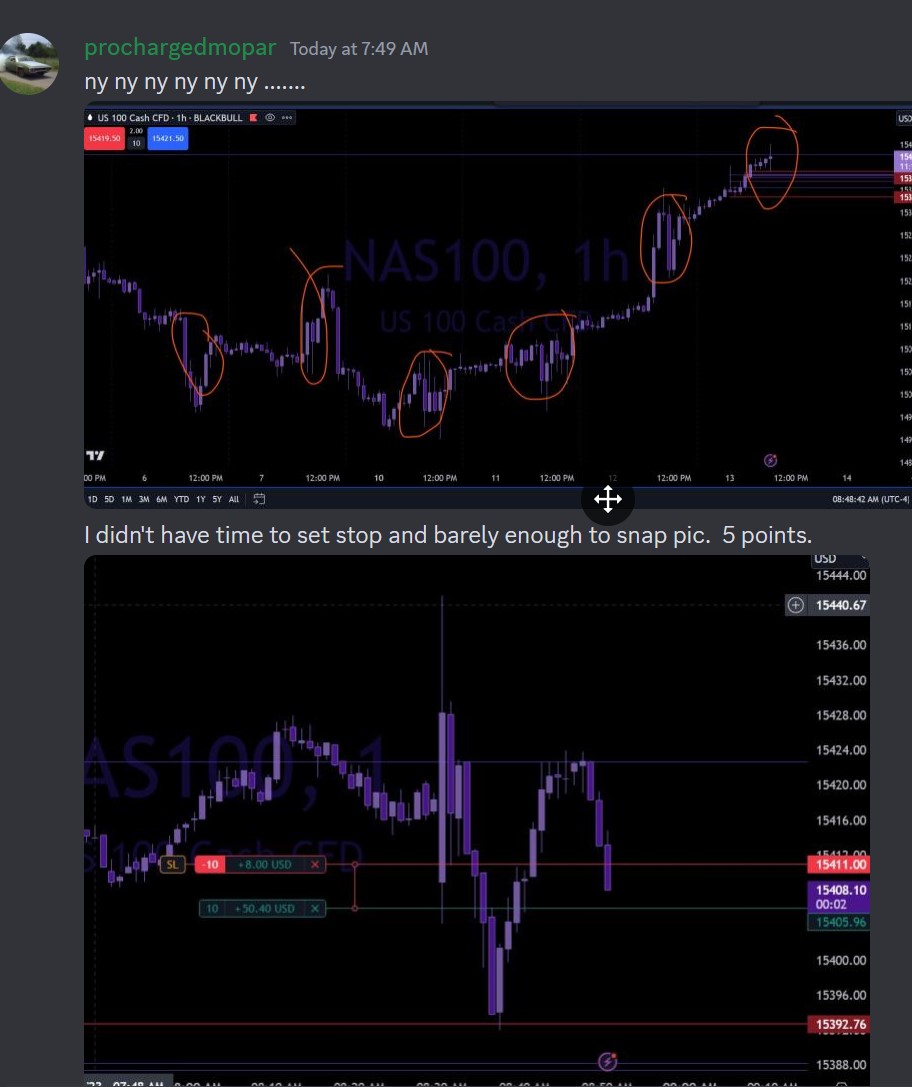This screenshot has width=912, height=1087.
Task: Select the All time range
Action: click(x=234, y=499)
